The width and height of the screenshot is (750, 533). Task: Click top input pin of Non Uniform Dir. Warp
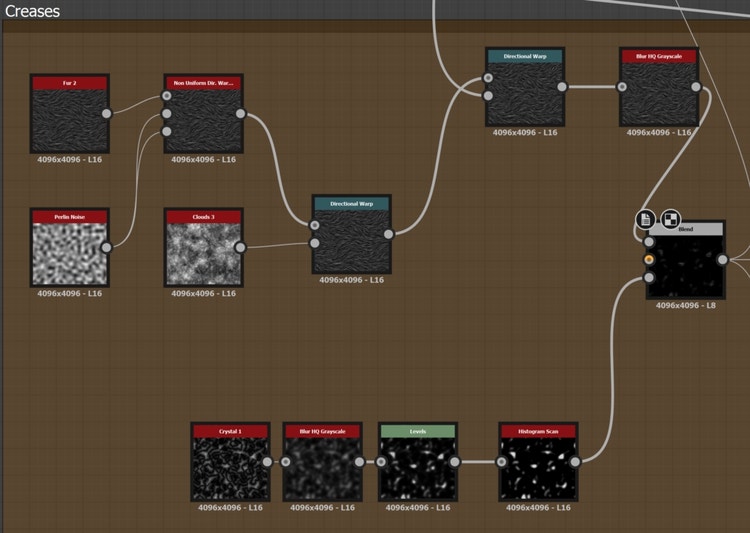(166, 96)
